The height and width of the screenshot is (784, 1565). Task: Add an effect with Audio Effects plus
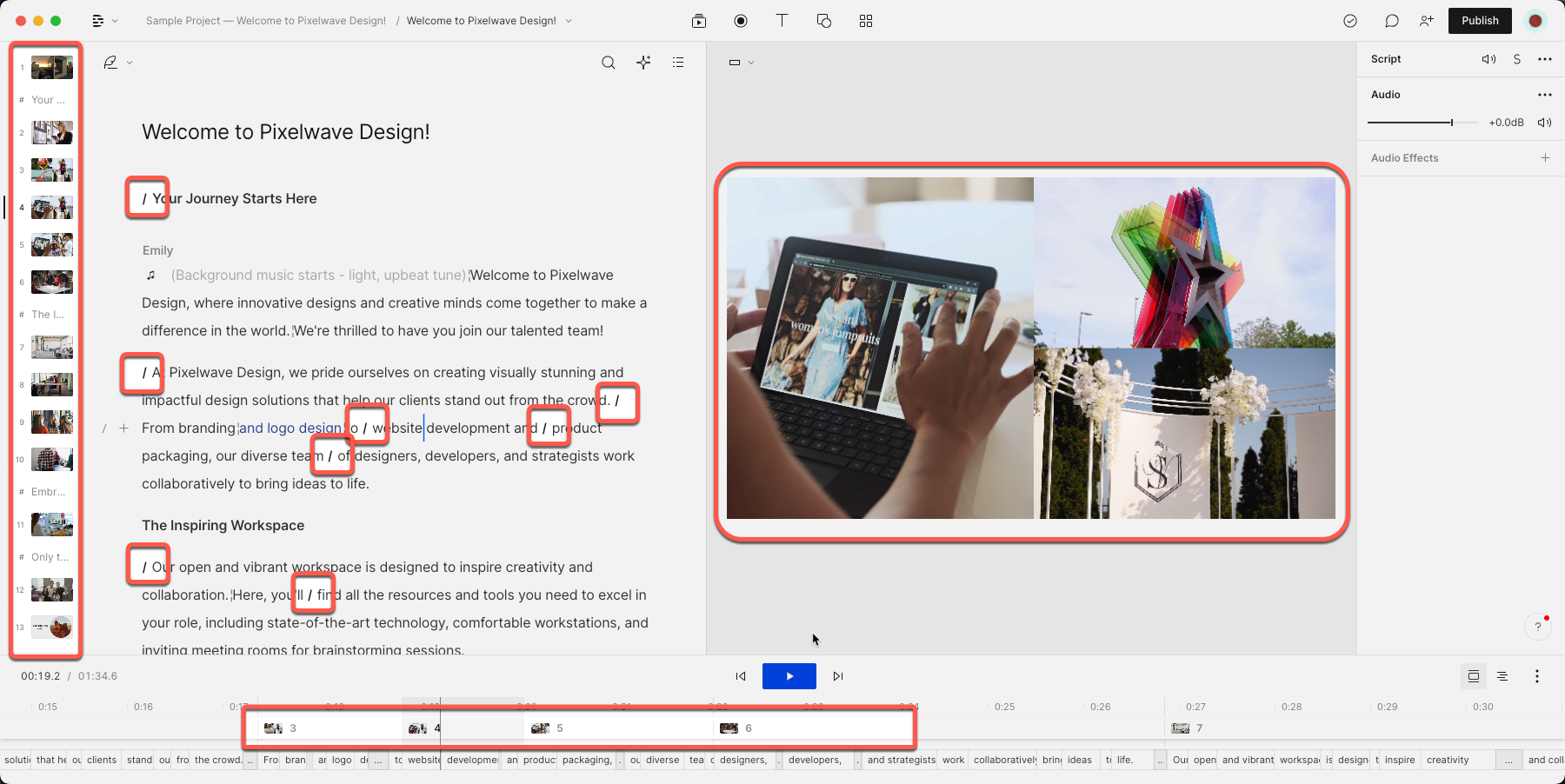pos(1545,158)
